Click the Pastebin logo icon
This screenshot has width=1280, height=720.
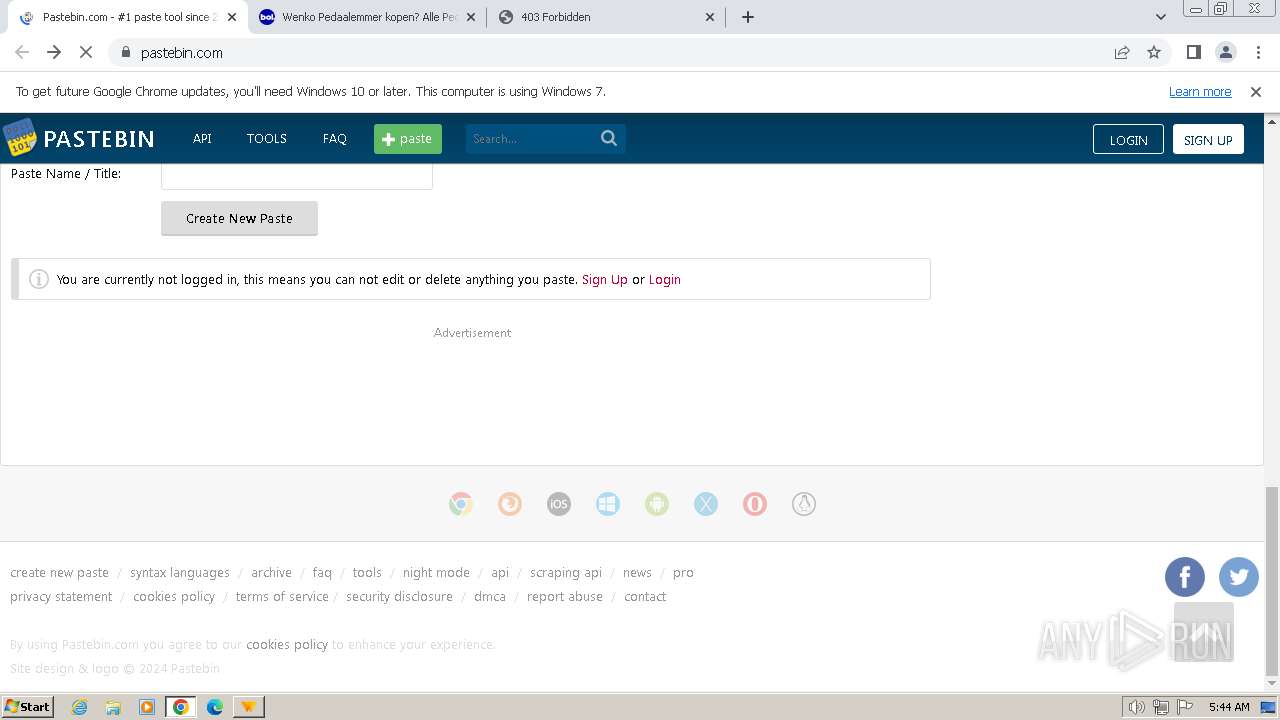pyautogui.click(x=19, y=138)
